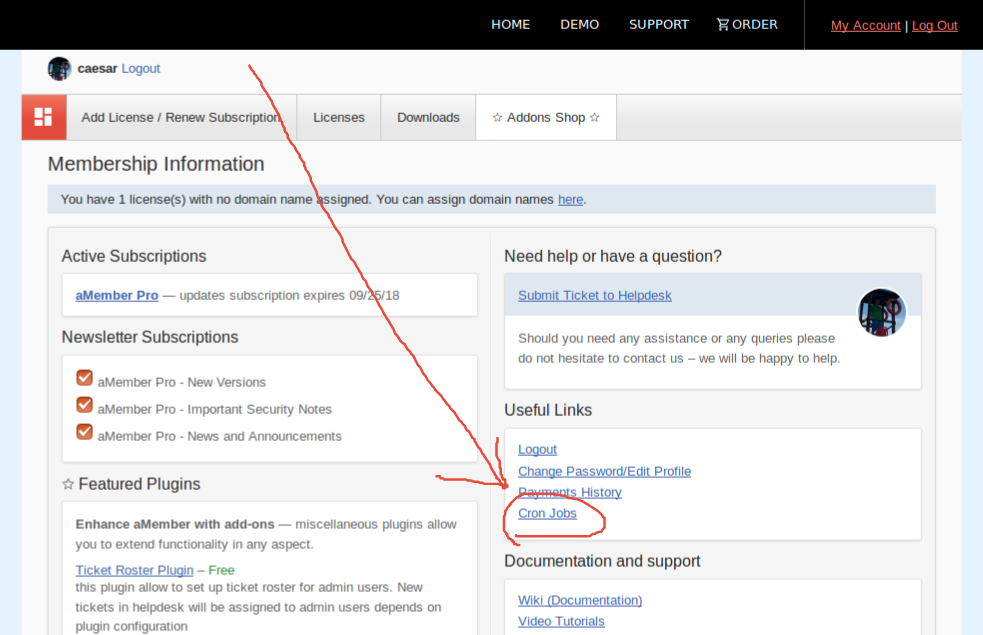Click the Log Out link in header

(934, 25)
